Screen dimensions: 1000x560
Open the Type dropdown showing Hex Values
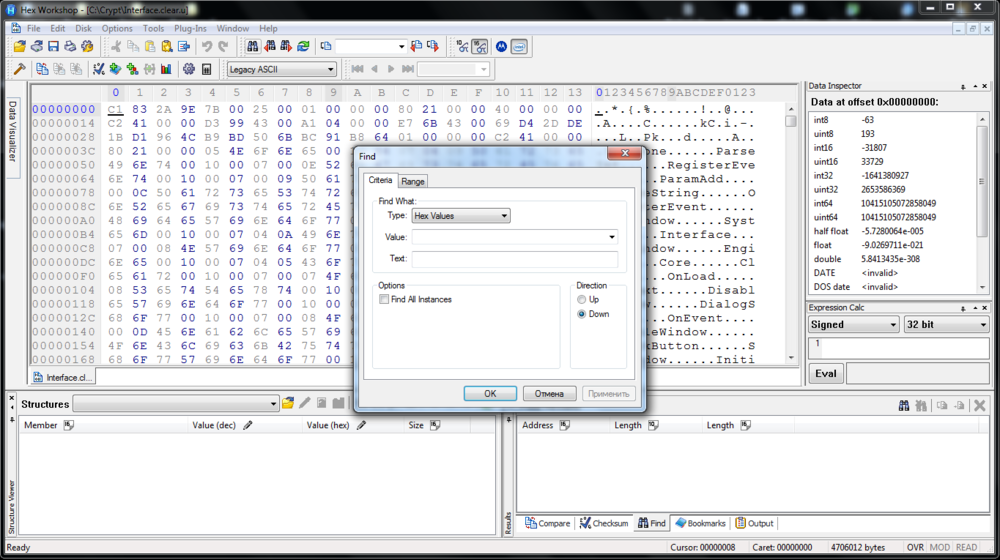coord(461,215)
